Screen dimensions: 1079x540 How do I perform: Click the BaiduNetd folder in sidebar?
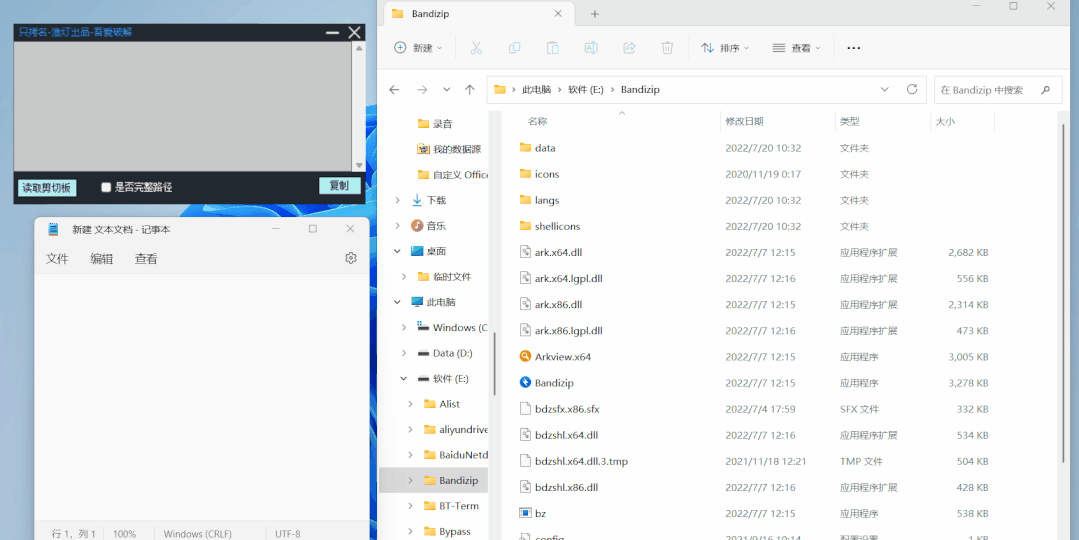point(463,455)
